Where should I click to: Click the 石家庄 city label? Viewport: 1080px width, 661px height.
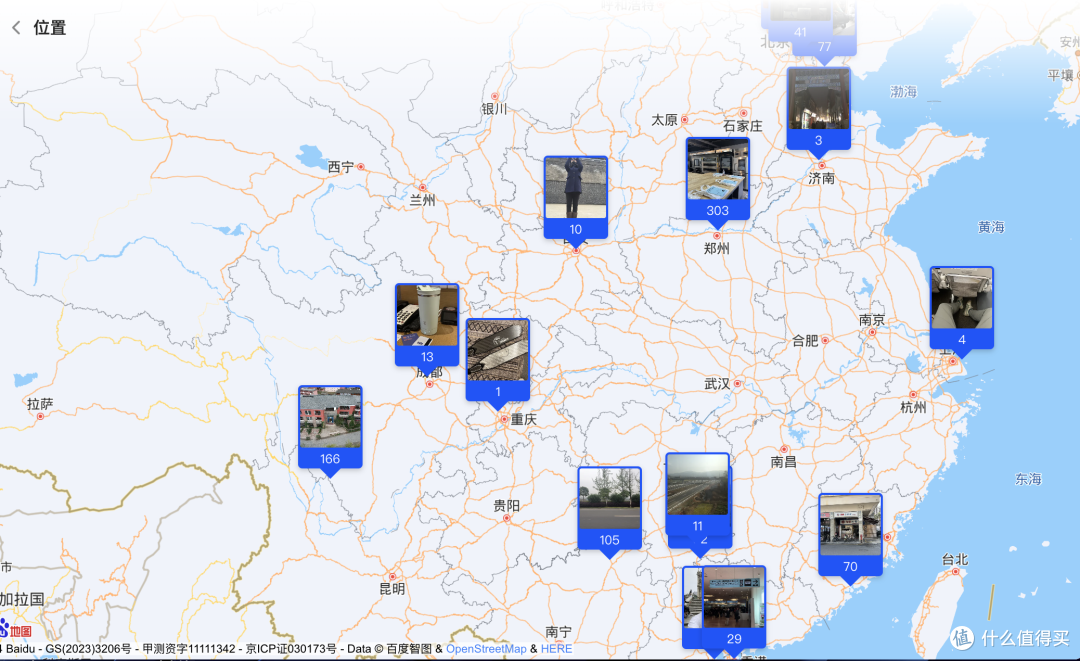pyautogui.click(x=742, y=126)
